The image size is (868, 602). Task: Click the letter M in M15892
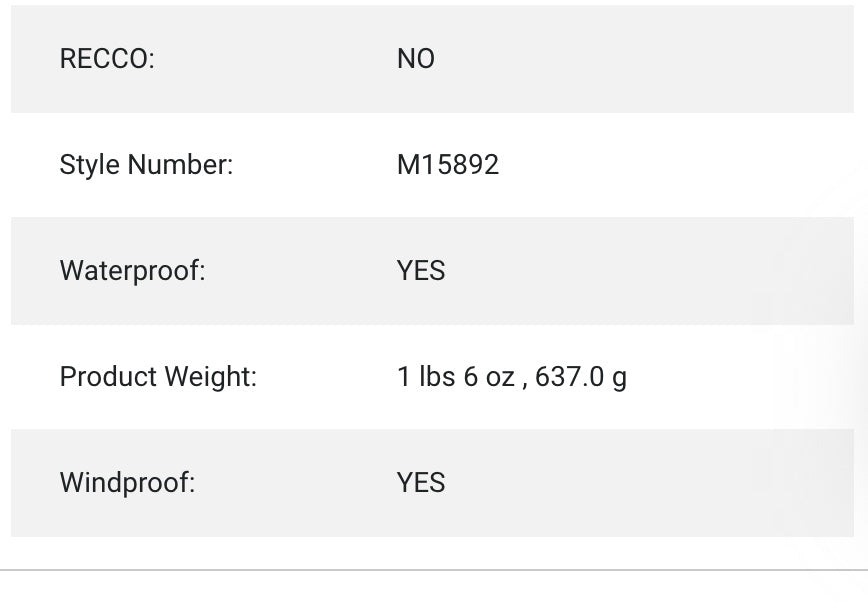pos(407,165)
